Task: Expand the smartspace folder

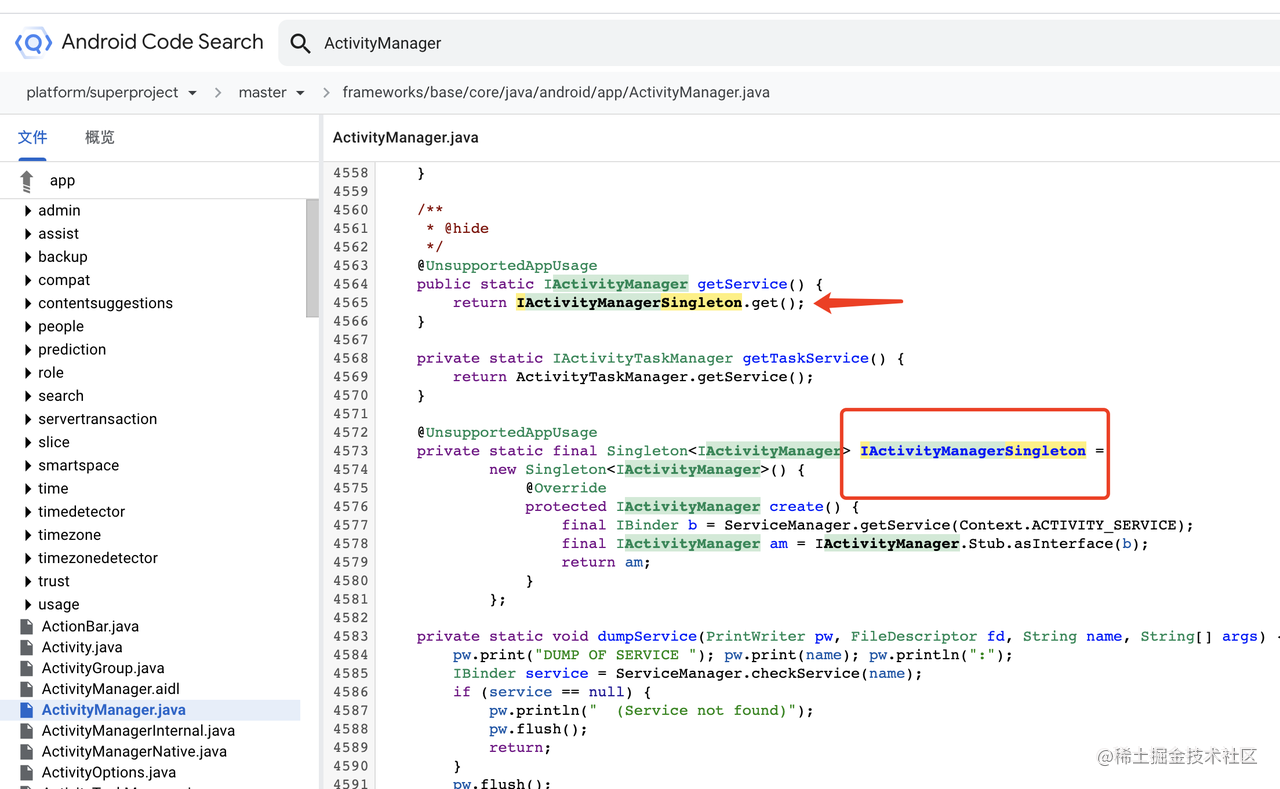Action: (27, 465)
